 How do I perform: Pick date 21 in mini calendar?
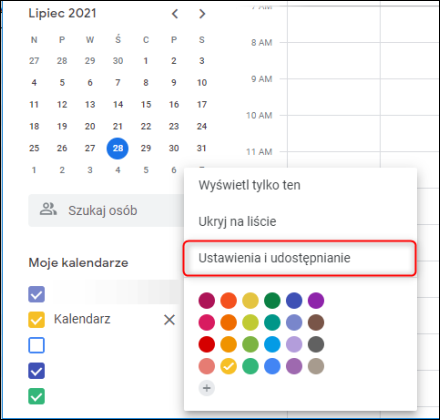(x=118, y=126)
